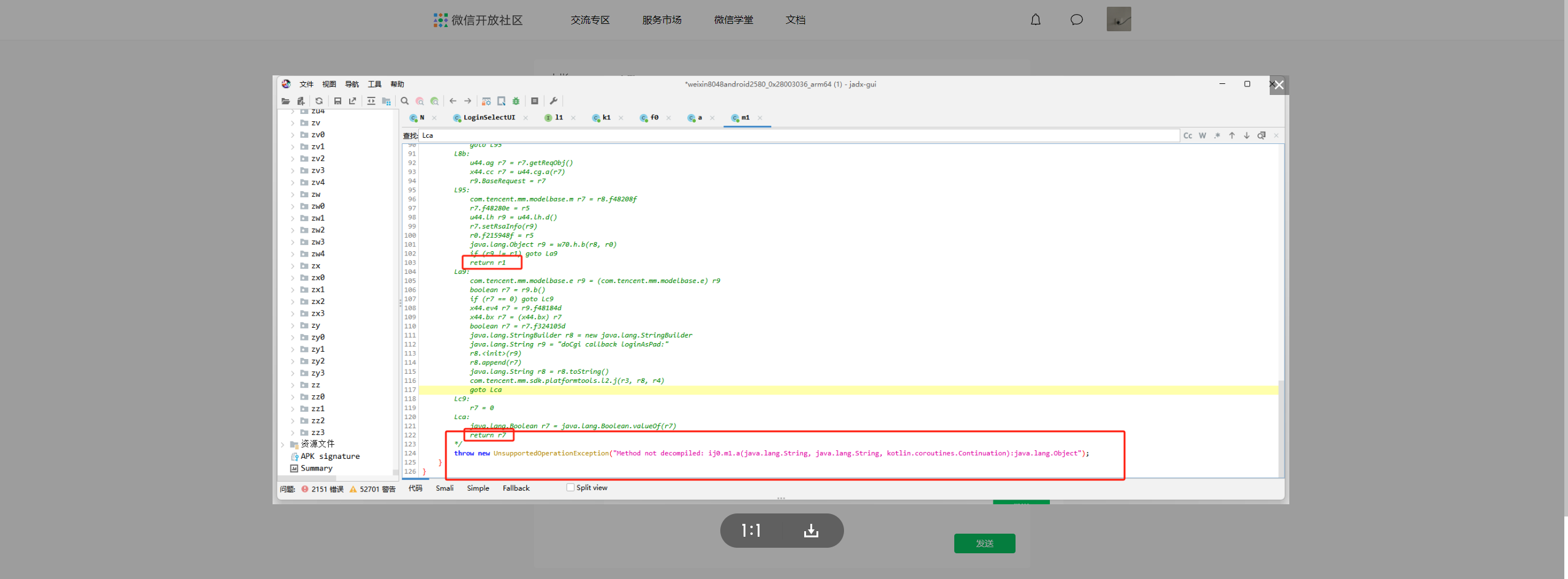The width and height of the screenshot is (1568, 579).
Task: Select the Simple view tab
Action: 478,488
